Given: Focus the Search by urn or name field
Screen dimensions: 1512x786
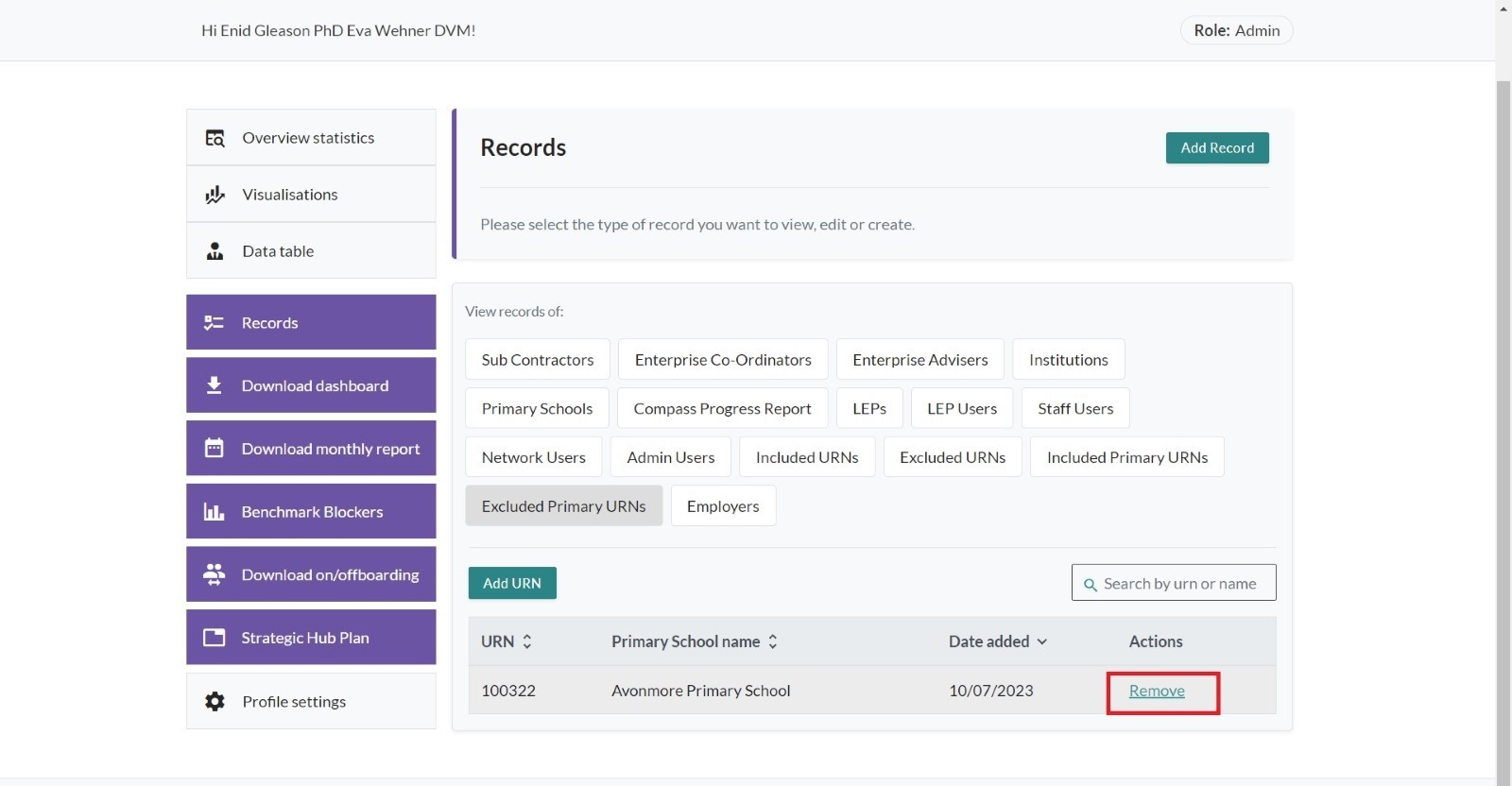Looking at the screenshot, I should coord(1174,583).
